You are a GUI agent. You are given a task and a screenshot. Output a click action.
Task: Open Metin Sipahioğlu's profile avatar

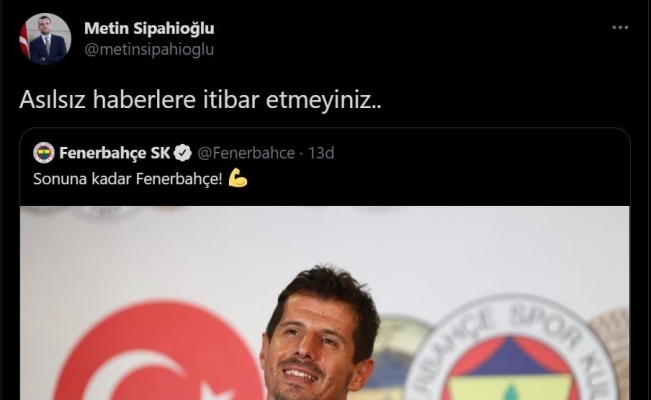pyautogui.click(x=45, y=39)
